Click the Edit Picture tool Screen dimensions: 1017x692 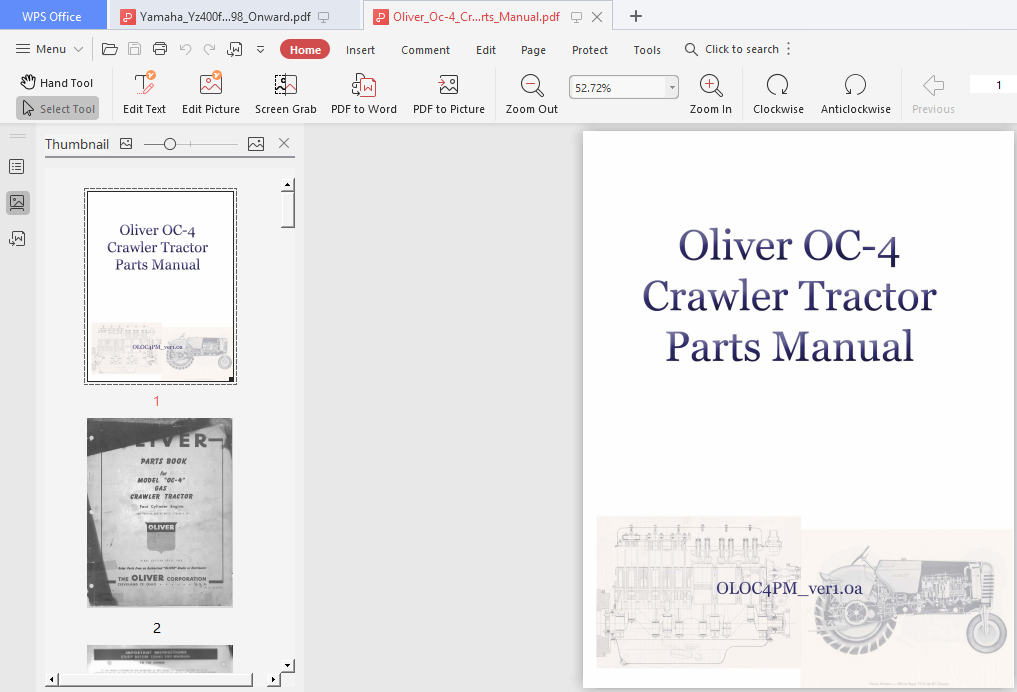point(211,93)
